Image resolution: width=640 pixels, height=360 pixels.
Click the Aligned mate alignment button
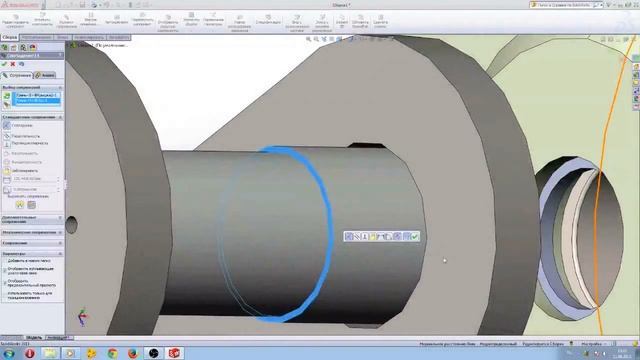point(20,205)
